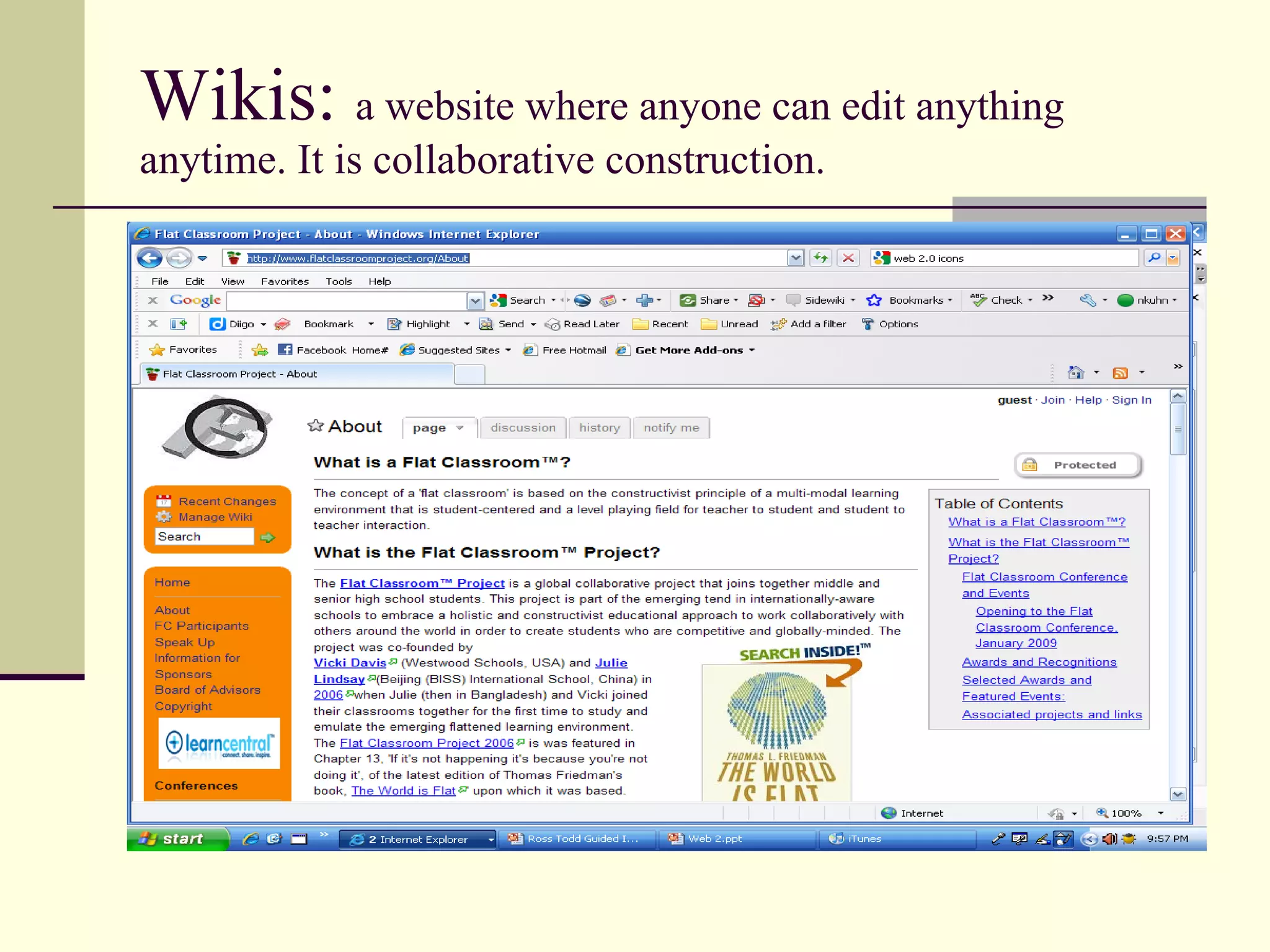Click the learncentral logo image
This screenshot has width=1270, height=952.
pyautogui.click(x=219, y=743)
